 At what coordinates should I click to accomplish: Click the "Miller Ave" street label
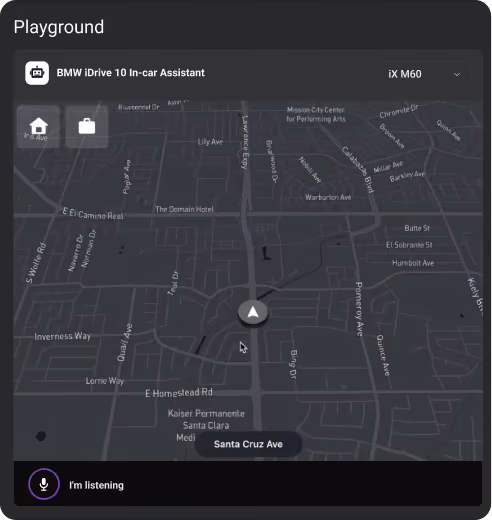(388, 167)
